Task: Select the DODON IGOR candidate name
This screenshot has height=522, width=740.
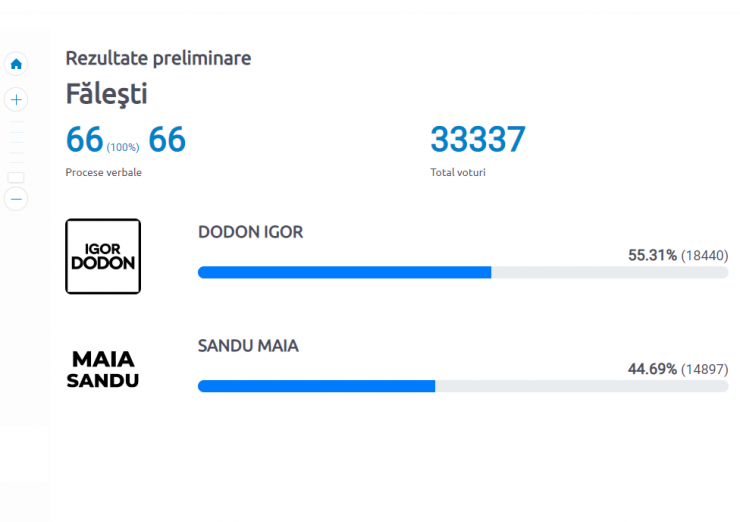Action: 251,232
